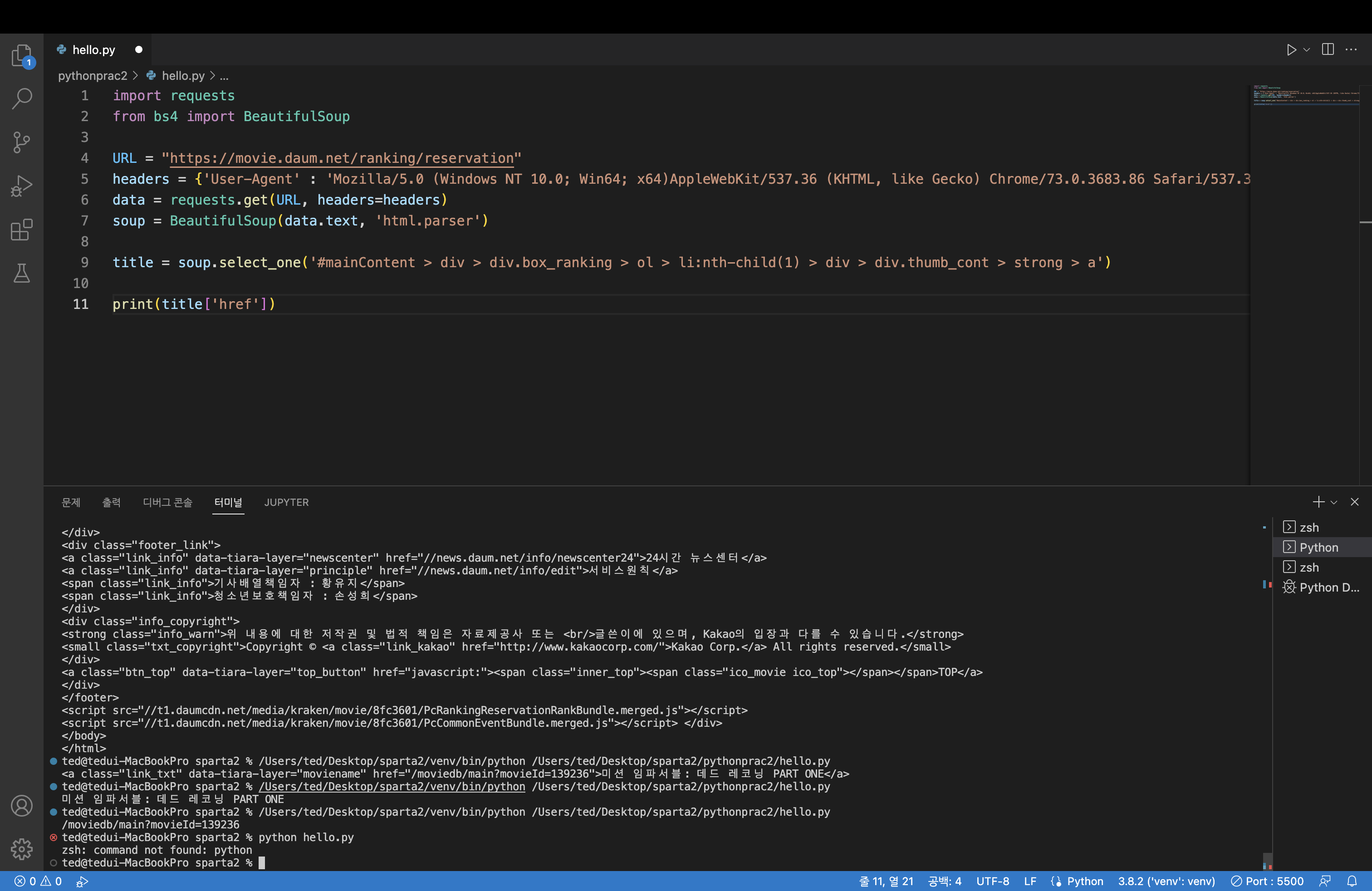Open pythonprac2 folder breadcrumb
This screenshot has width=1372, height=891.
click(93, 75)
